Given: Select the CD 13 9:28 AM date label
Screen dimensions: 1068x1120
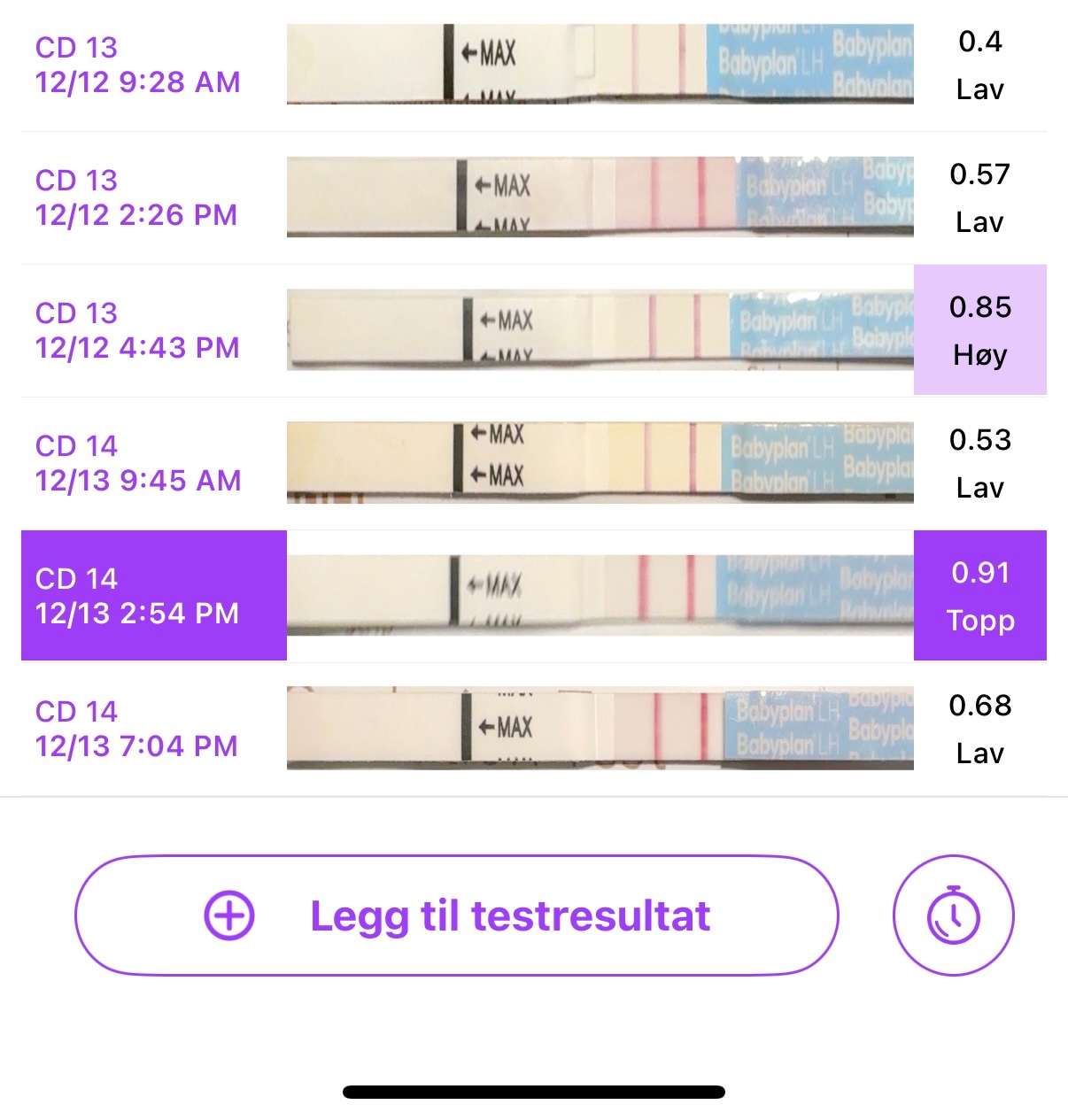Looking at the screenshot, I should pos(137,65).
